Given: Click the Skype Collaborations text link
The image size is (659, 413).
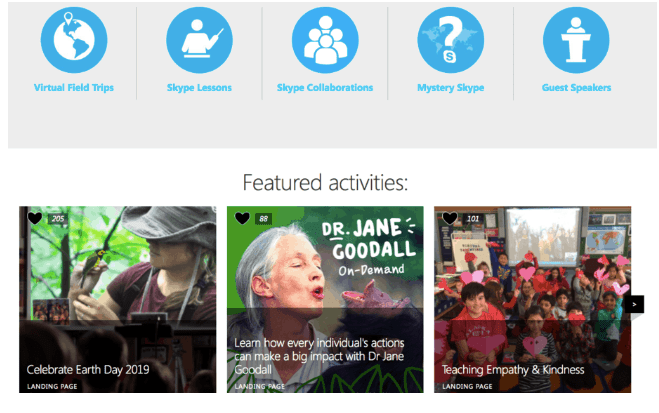Looking at the screenshot, I should pos(325,88).
